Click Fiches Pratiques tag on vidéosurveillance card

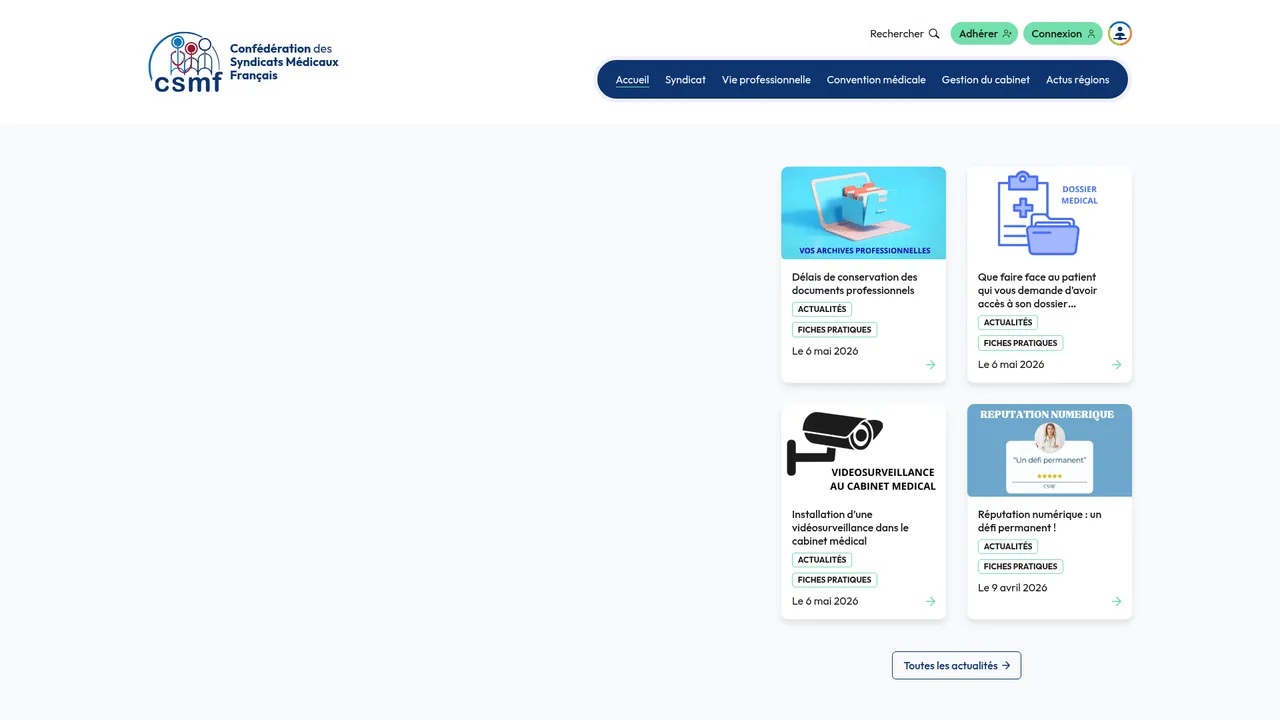click(834, 580)
